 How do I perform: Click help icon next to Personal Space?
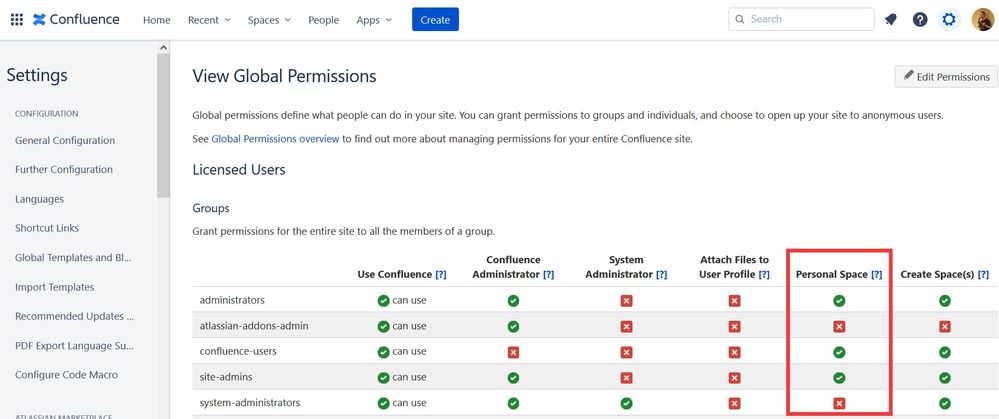[x=877, y=274]
